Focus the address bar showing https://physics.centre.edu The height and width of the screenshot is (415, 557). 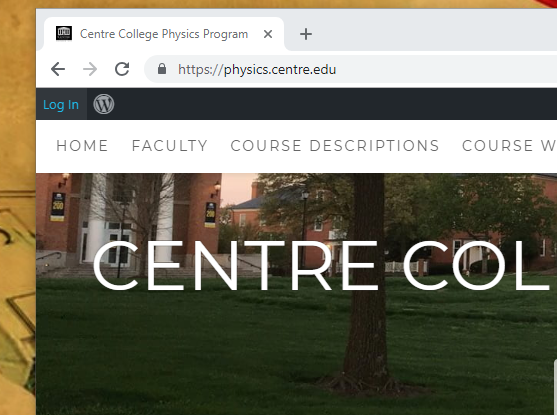pos(350,69)
